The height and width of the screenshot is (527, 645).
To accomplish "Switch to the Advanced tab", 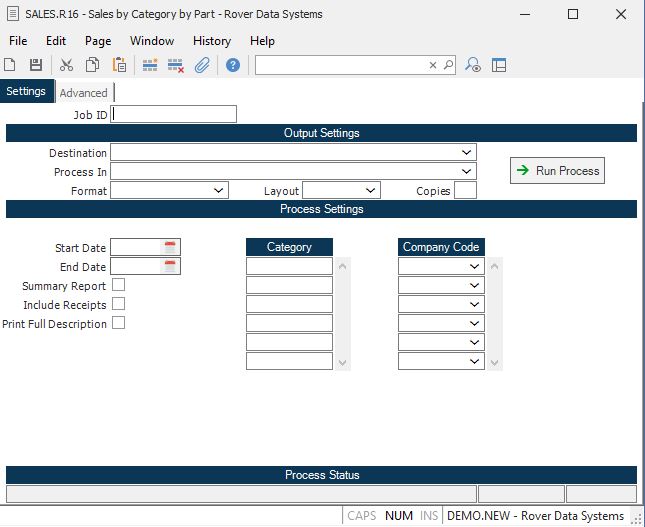I will [x=83, y=93].
